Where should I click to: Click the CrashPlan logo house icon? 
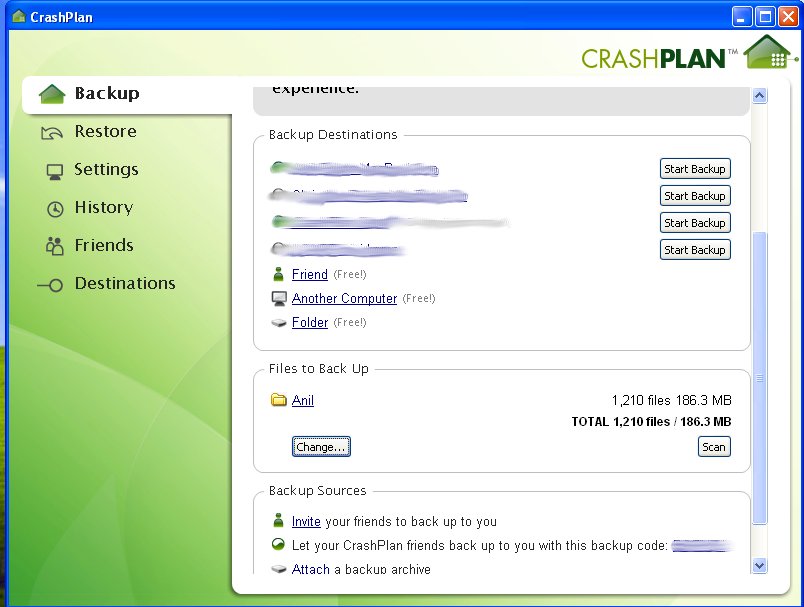pyautogui.click(x=769, y=52)
